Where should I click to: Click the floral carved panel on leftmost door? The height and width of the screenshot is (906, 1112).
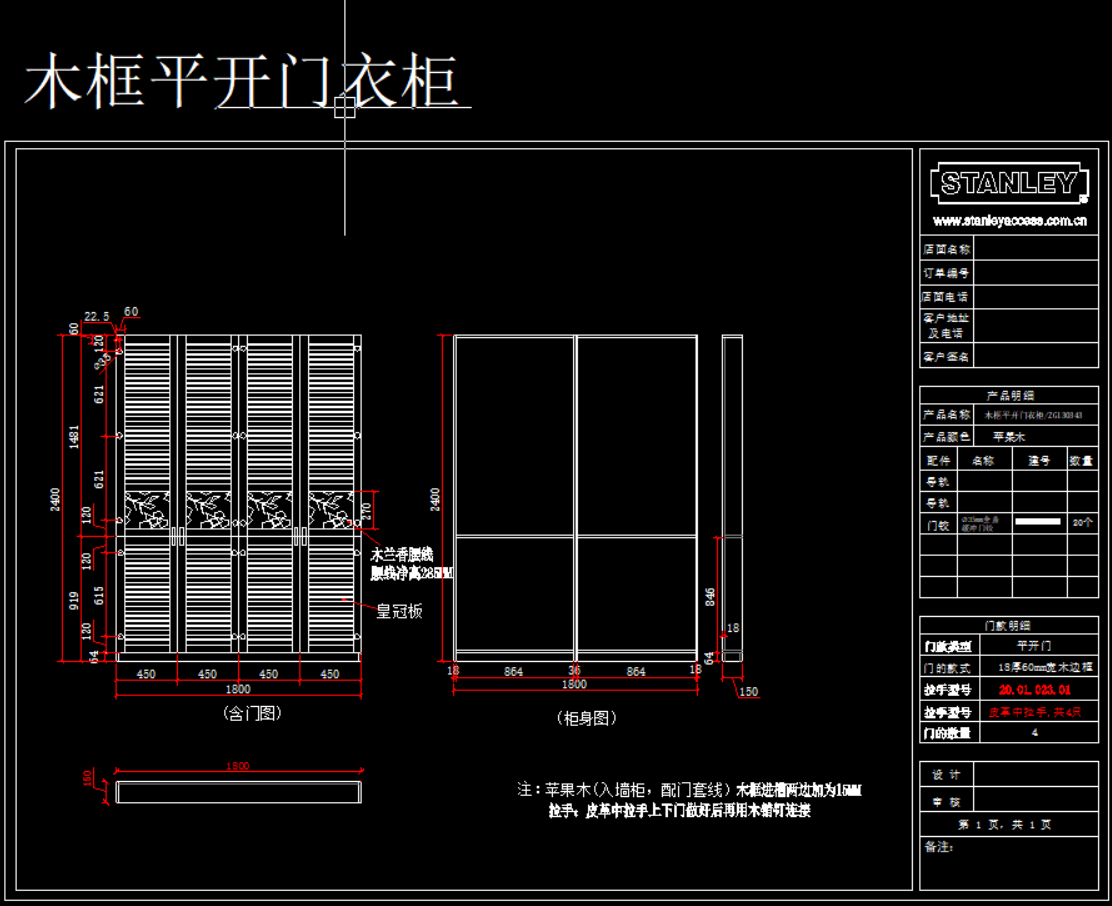pyautogui.click(x=147, y=510)
